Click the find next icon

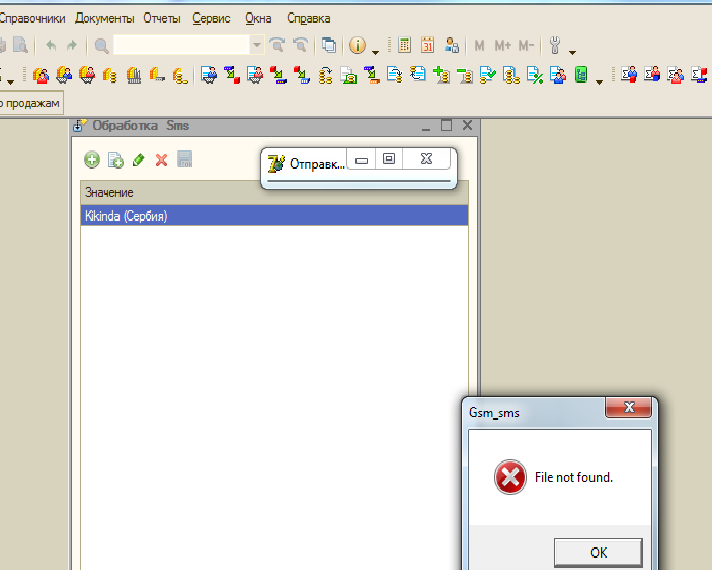(277, 45)
